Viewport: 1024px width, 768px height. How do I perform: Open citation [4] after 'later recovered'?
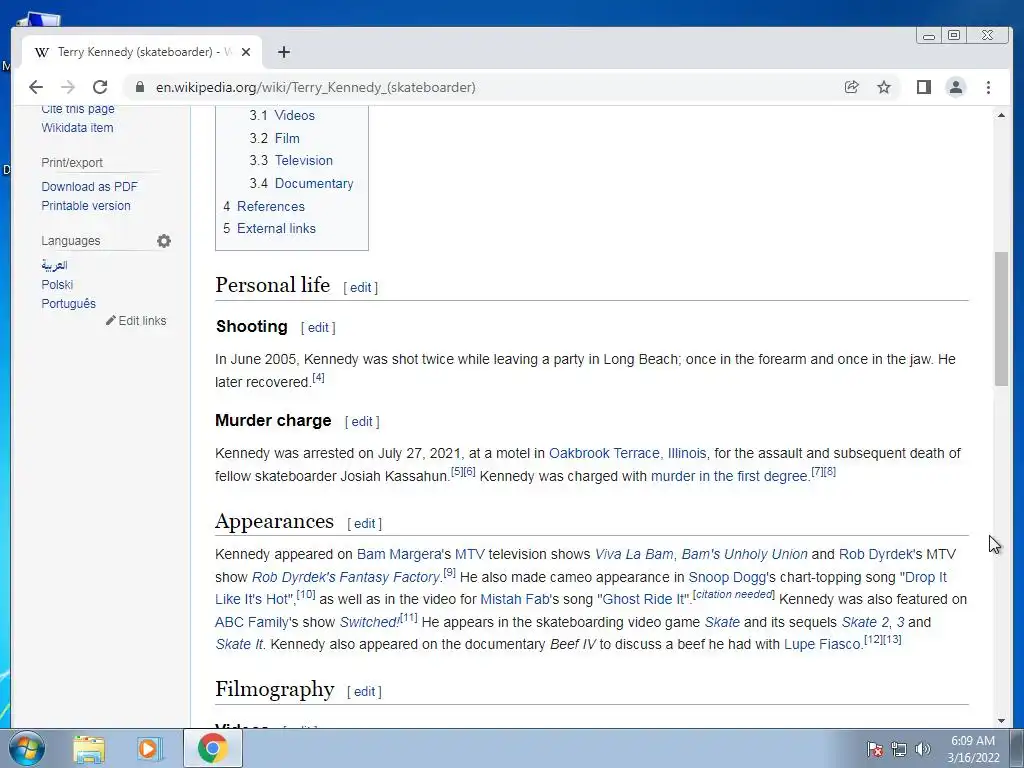318,377
